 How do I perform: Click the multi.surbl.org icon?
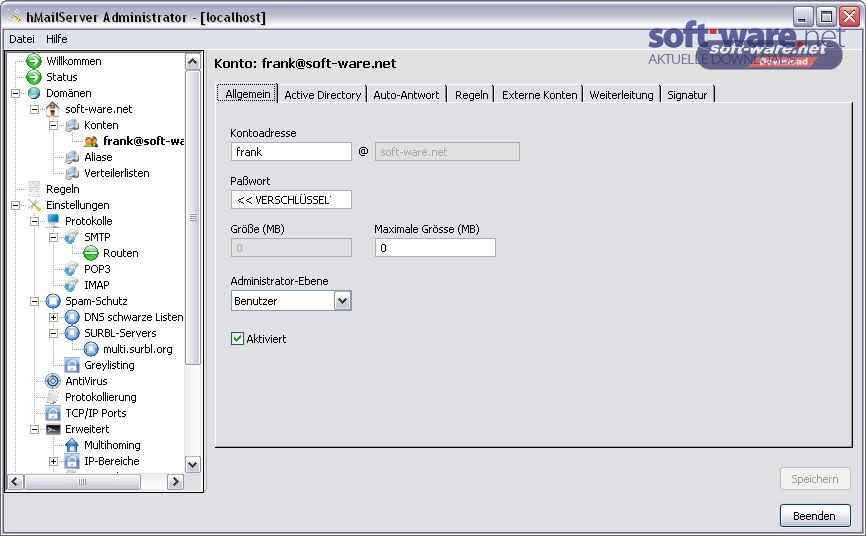coord(91,349)
